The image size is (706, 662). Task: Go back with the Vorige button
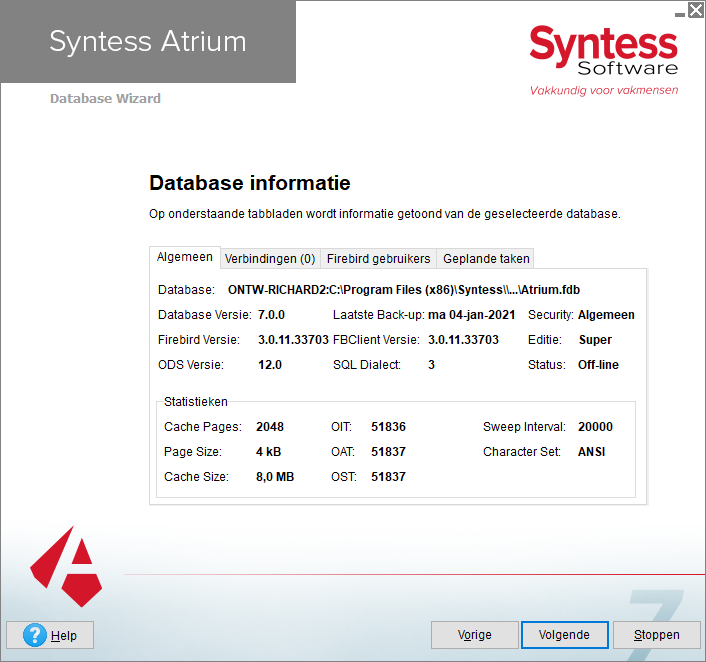pyautogui.click(x=475, y=635)
